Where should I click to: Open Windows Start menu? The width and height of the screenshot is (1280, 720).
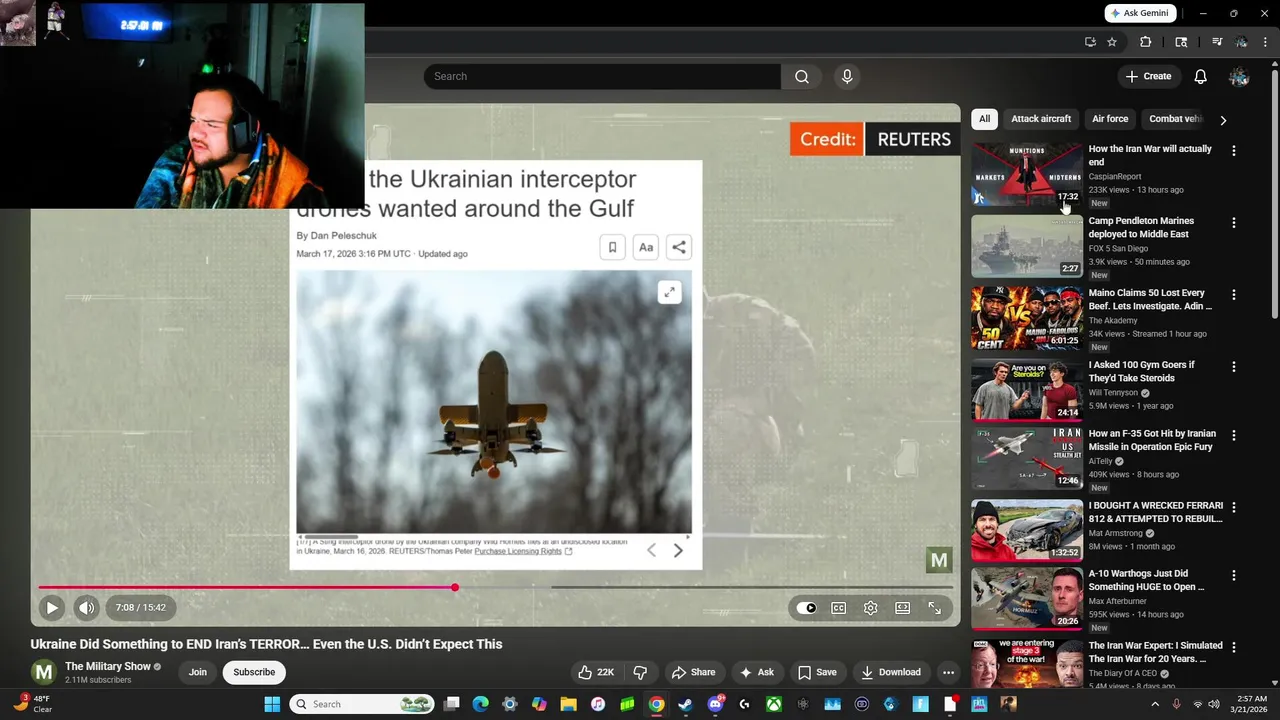click(x=272, y=704)
